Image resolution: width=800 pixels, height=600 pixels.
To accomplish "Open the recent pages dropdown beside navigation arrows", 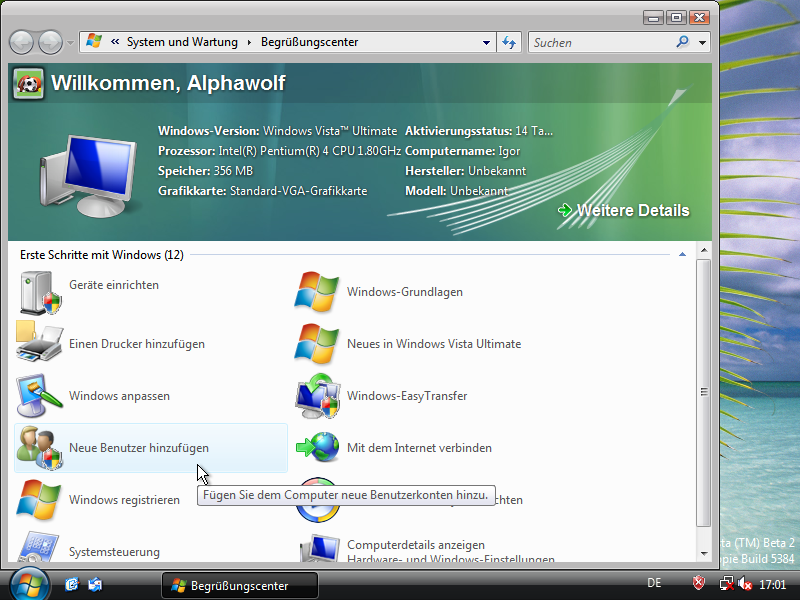I will click(x=70, y=42).
